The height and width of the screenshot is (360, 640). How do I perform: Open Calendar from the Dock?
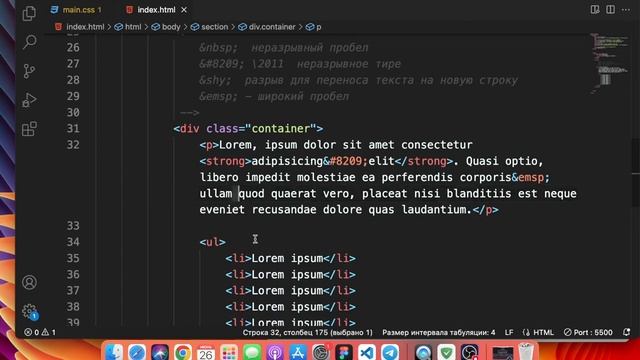206,352
